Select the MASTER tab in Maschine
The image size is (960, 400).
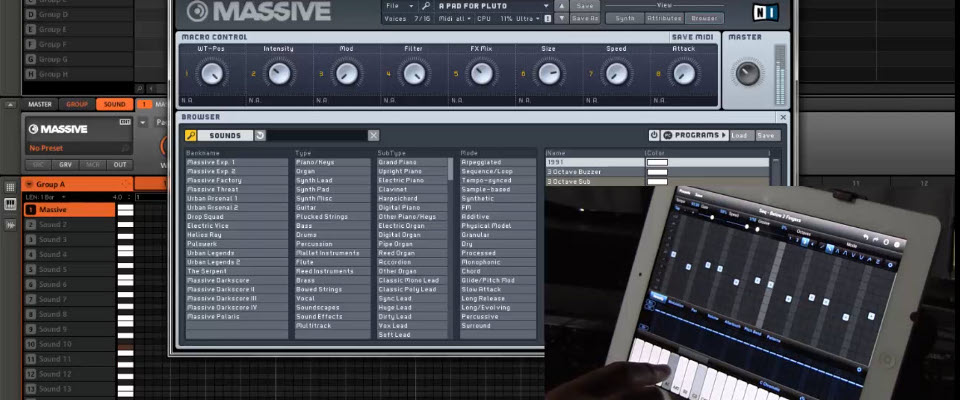click(40, 105)
